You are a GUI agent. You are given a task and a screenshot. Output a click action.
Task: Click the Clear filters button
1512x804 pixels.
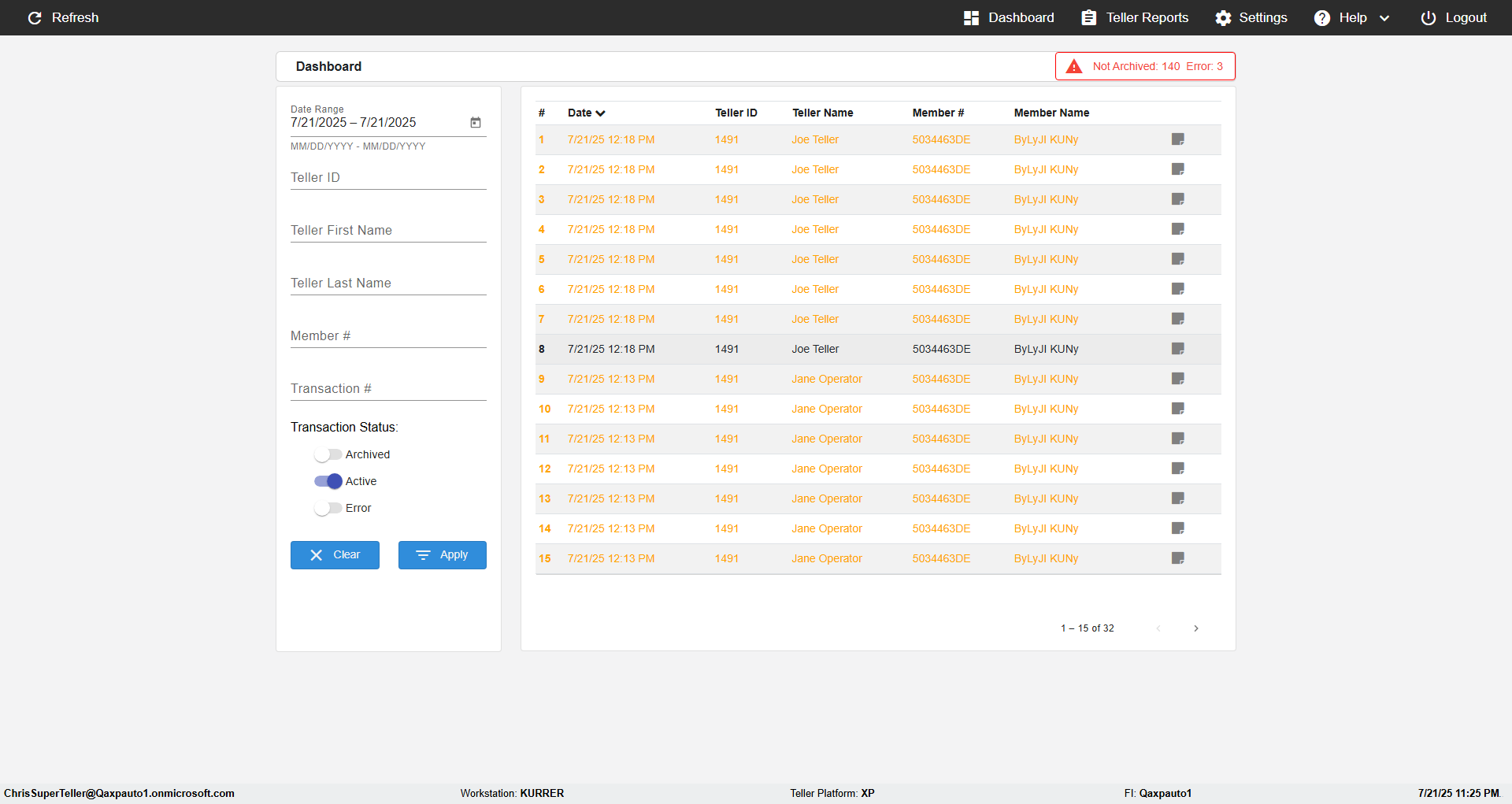coord(335,555)
